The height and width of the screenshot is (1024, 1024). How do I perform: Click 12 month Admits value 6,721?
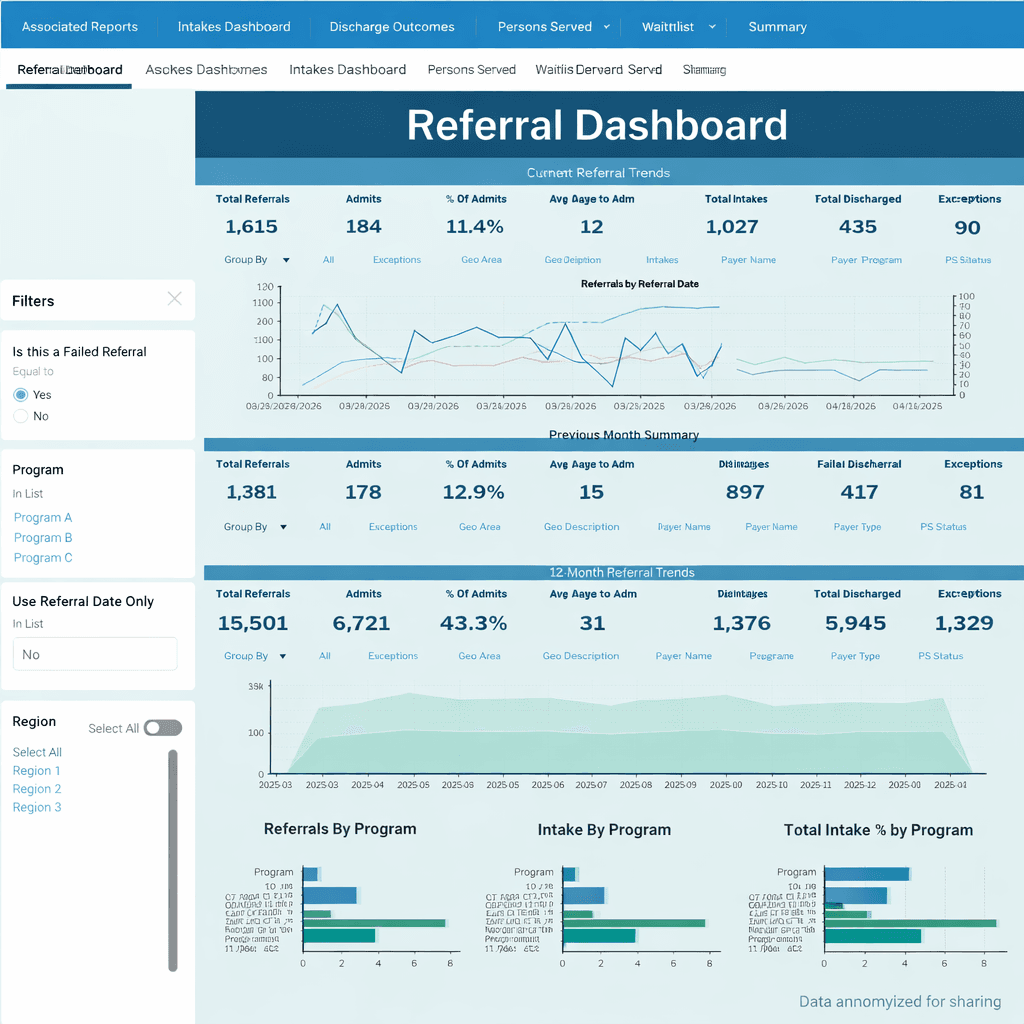pos(361,623)
